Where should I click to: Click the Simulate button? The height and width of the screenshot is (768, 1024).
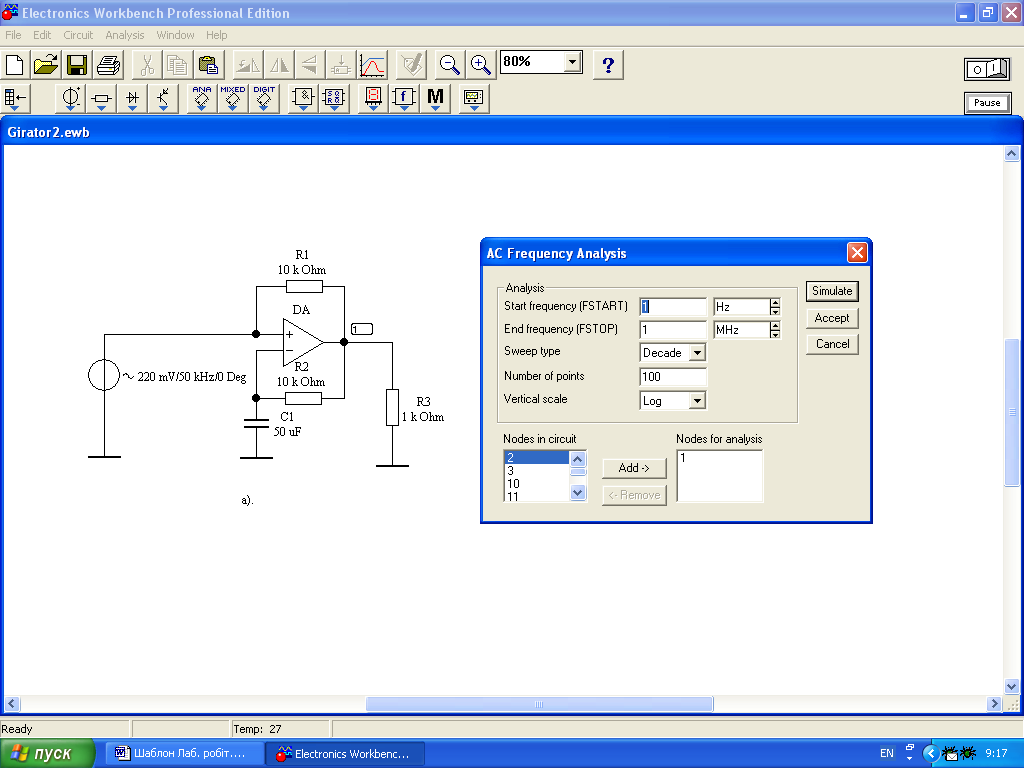point(832,291)
